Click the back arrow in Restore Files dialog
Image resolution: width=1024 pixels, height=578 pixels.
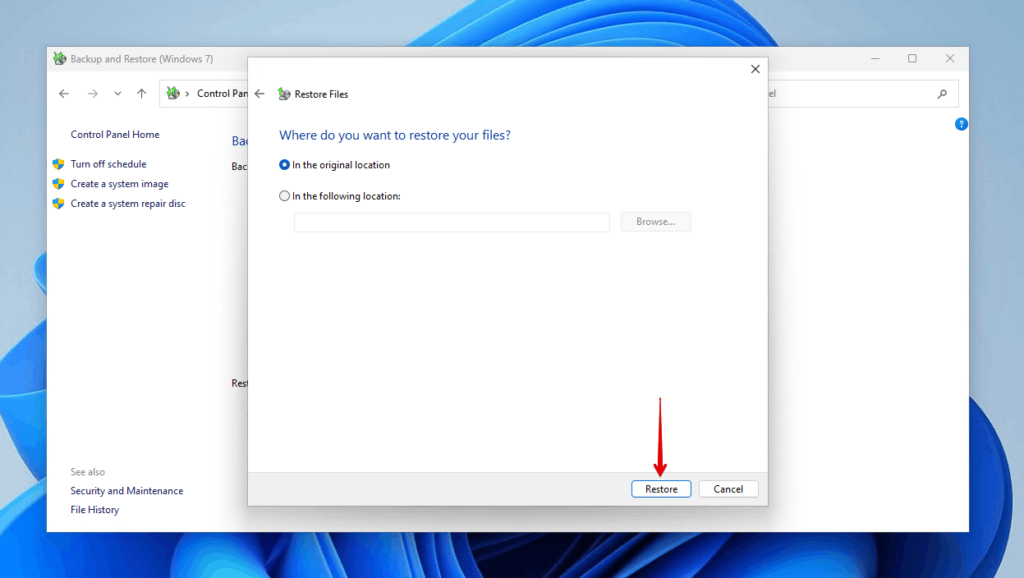click(259, 93)
